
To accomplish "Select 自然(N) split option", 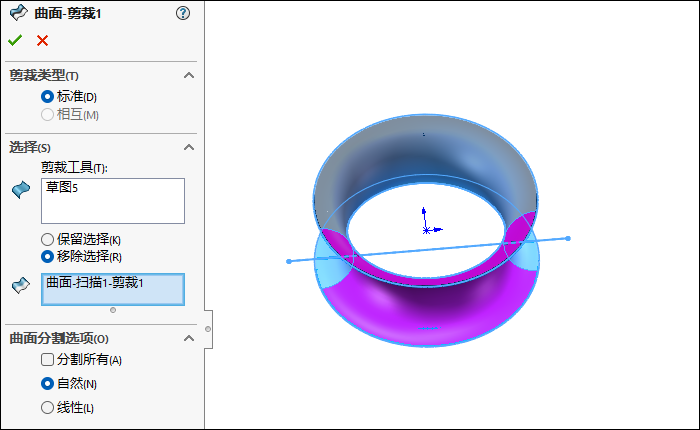I will click(47, 383).
